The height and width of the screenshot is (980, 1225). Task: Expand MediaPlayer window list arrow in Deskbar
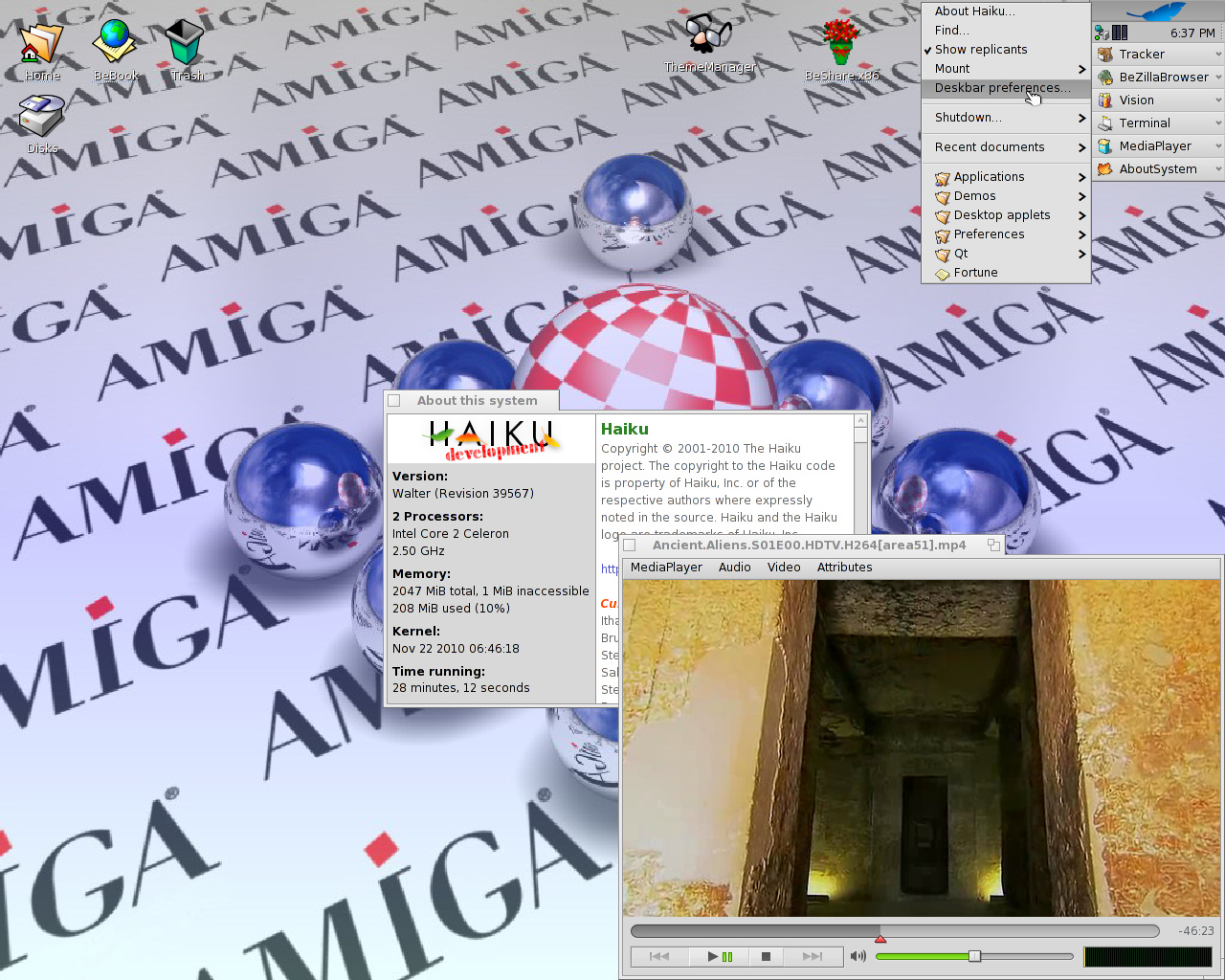point(1218,146)
